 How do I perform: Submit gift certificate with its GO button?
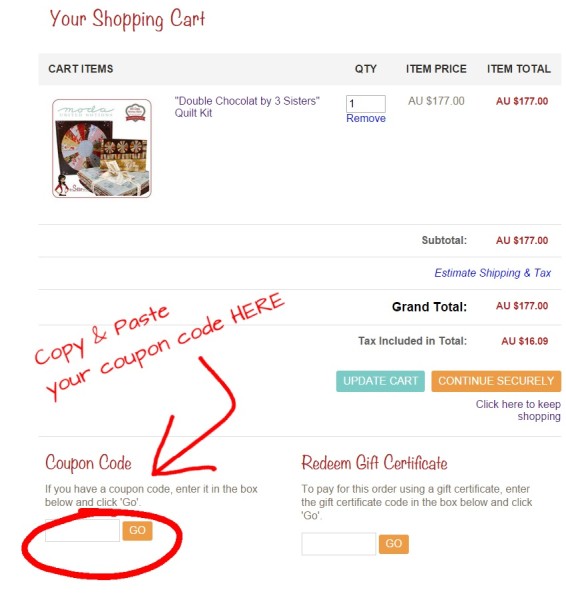coord(394,544)
